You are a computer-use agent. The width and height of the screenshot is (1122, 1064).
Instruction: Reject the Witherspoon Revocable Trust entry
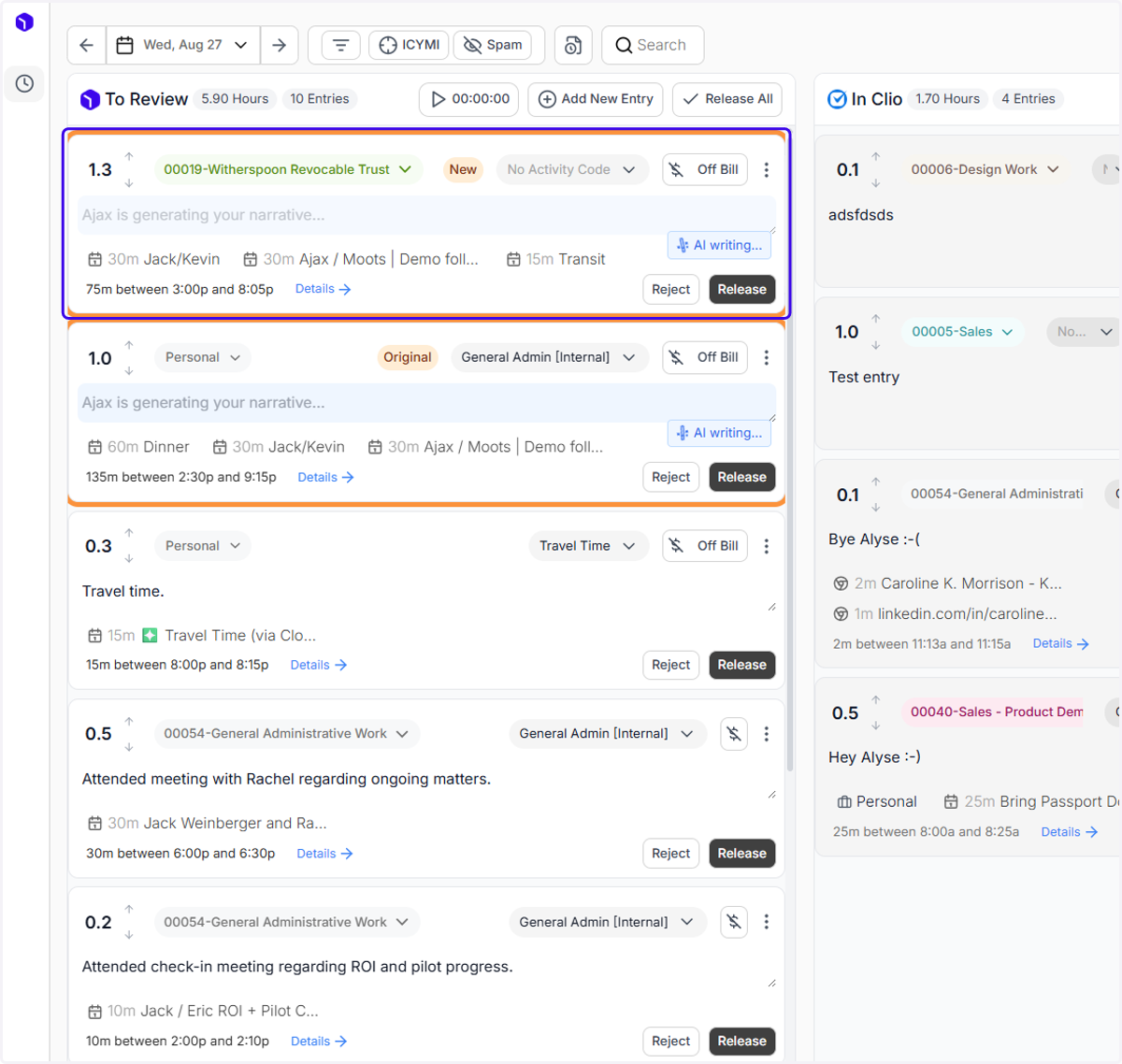[x=670, y=289]
